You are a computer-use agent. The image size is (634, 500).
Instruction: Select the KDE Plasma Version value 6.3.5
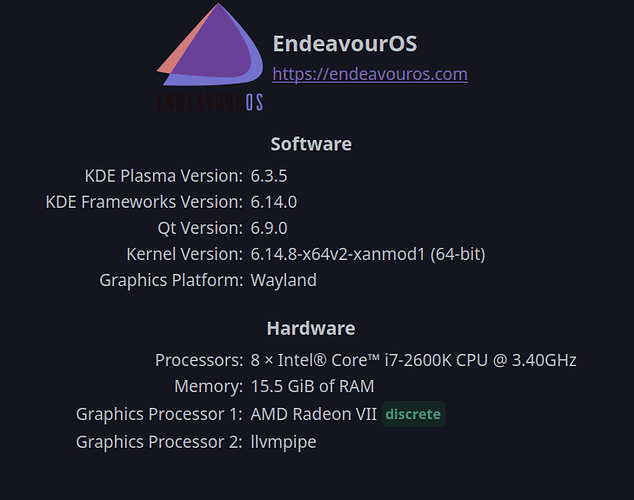click(269, 176)
